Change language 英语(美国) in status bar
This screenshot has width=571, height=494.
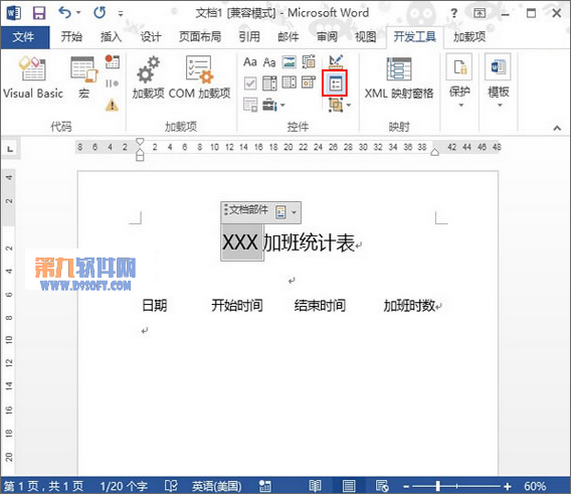tap(217, 486)
